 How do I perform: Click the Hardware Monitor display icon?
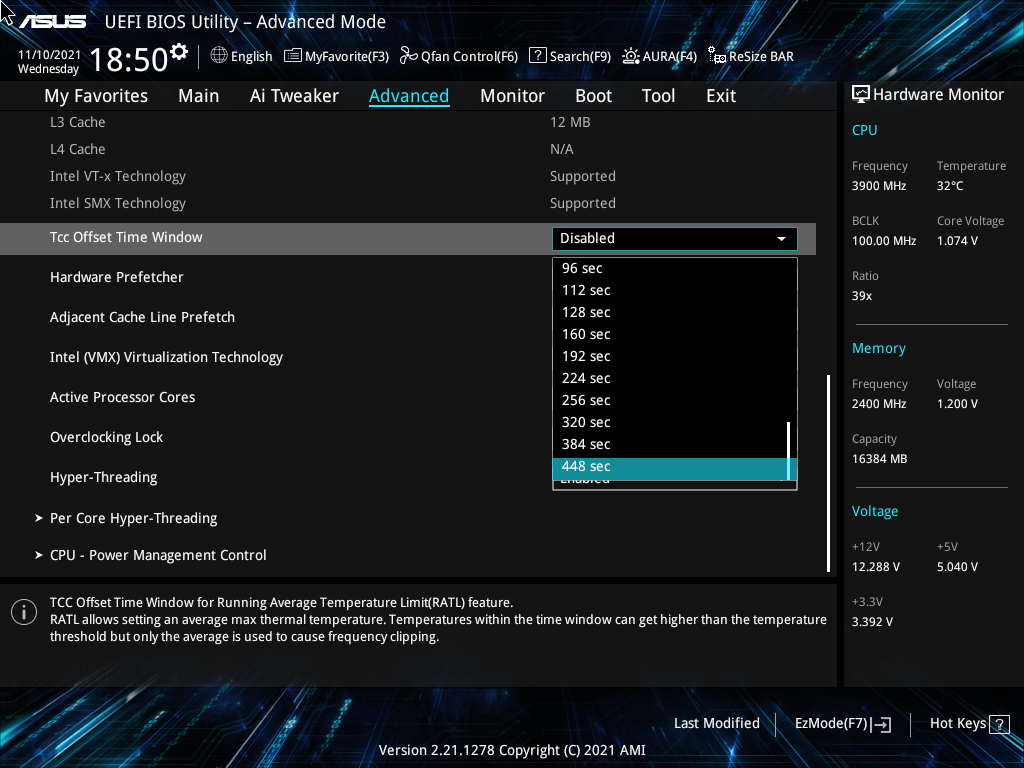click(x=861, y=95)
